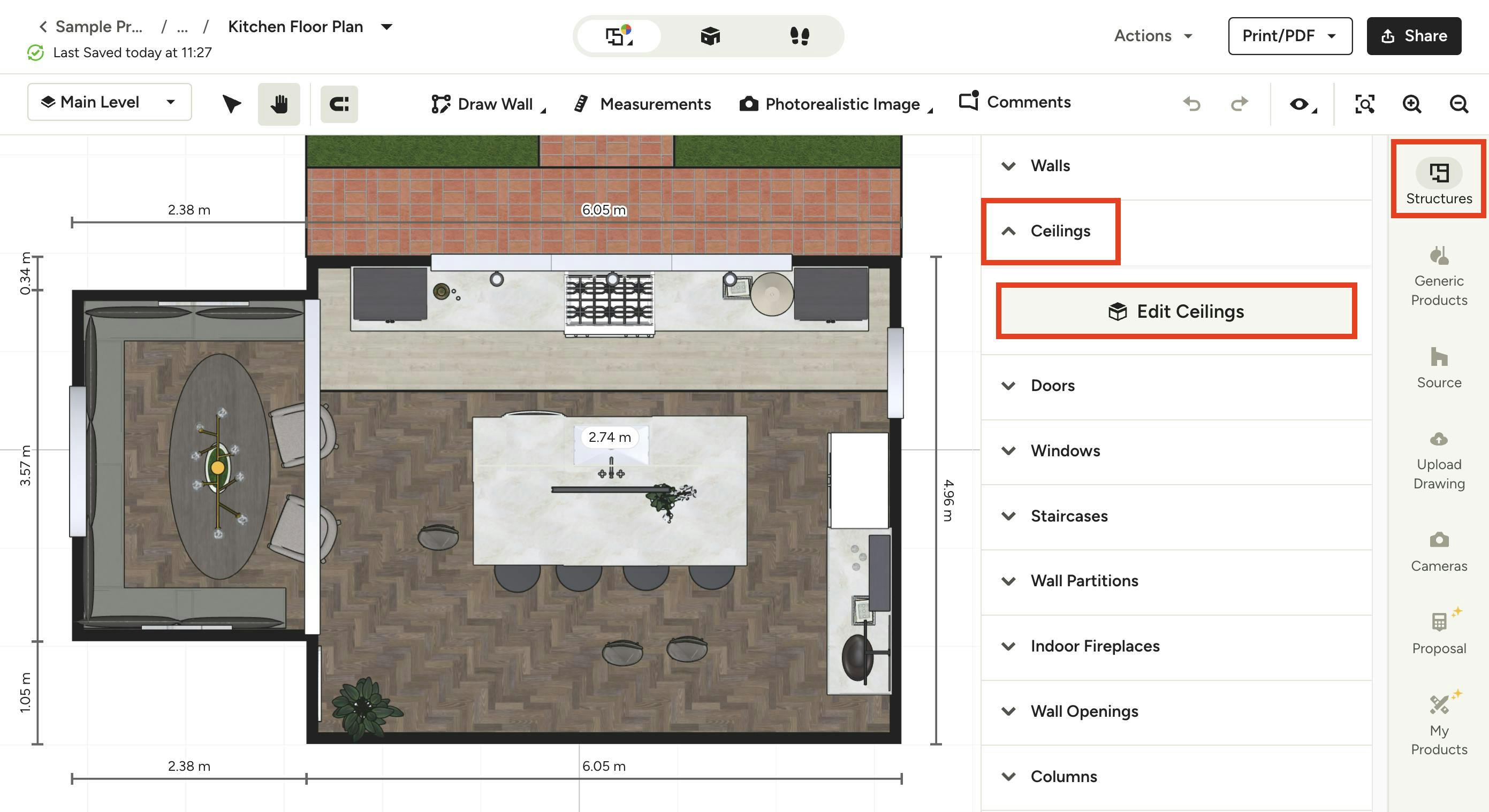Open the Actions menu
The height and width of the screenshot is (812, 1489).
tap(1153, 36)
